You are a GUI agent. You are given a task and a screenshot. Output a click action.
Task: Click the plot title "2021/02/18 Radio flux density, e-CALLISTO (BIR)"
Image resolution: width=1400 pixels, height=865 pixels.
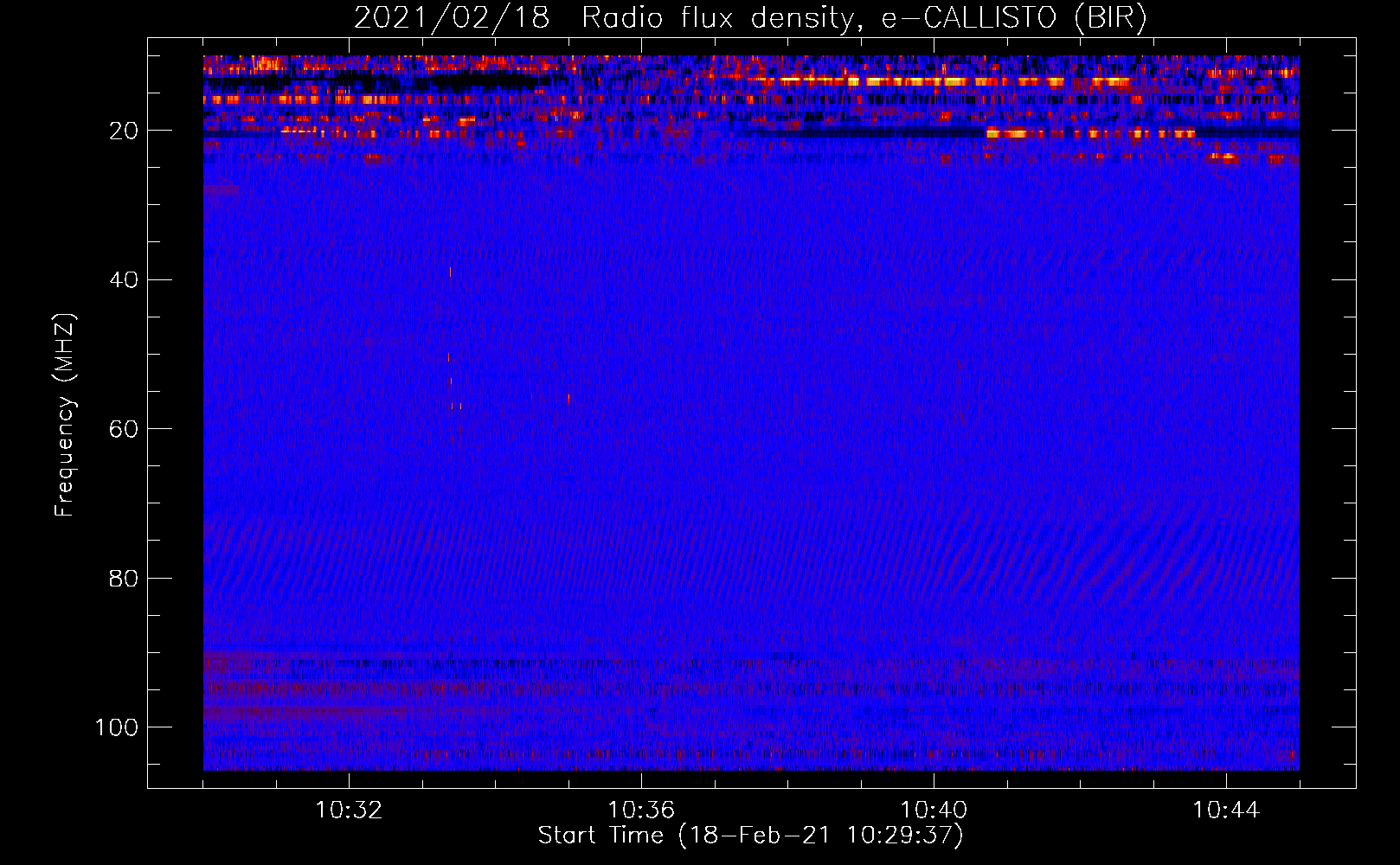(x=750, y=17)
